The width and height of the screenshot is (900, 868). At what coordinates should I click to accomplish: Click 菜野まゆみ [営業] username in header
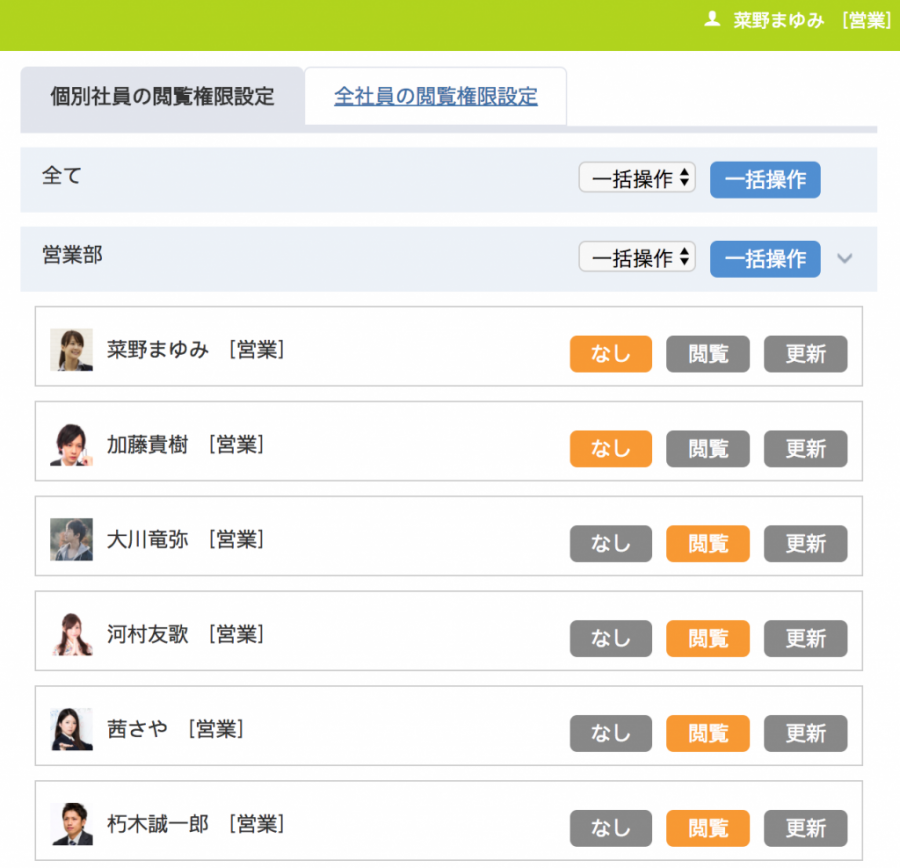coord(811,20)
